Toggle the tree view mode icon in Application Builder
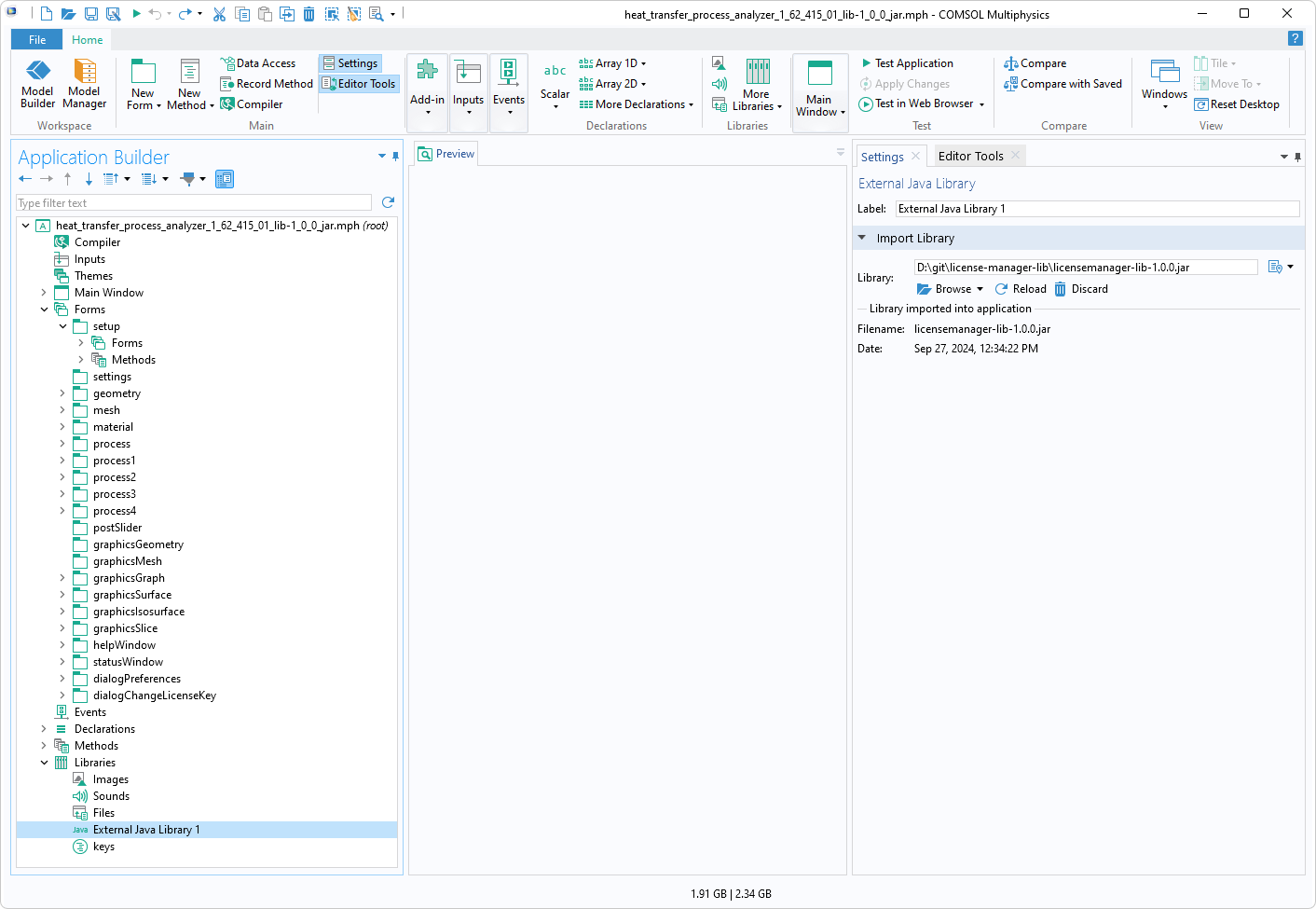The width and height of the screenshot is (1316, 909). (225, 179)
